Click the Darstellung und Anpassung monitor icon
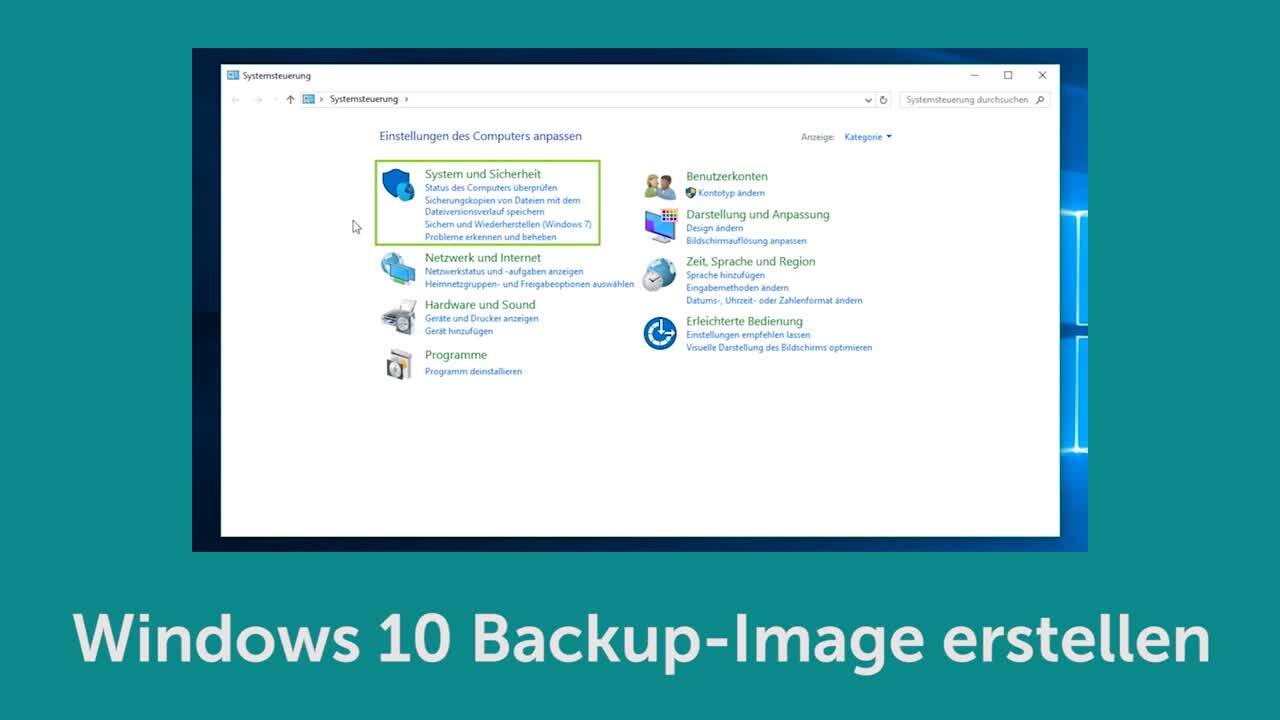The width and height of the screenshot is (1280, 720). pyautogui.click(x=661, y=226)
